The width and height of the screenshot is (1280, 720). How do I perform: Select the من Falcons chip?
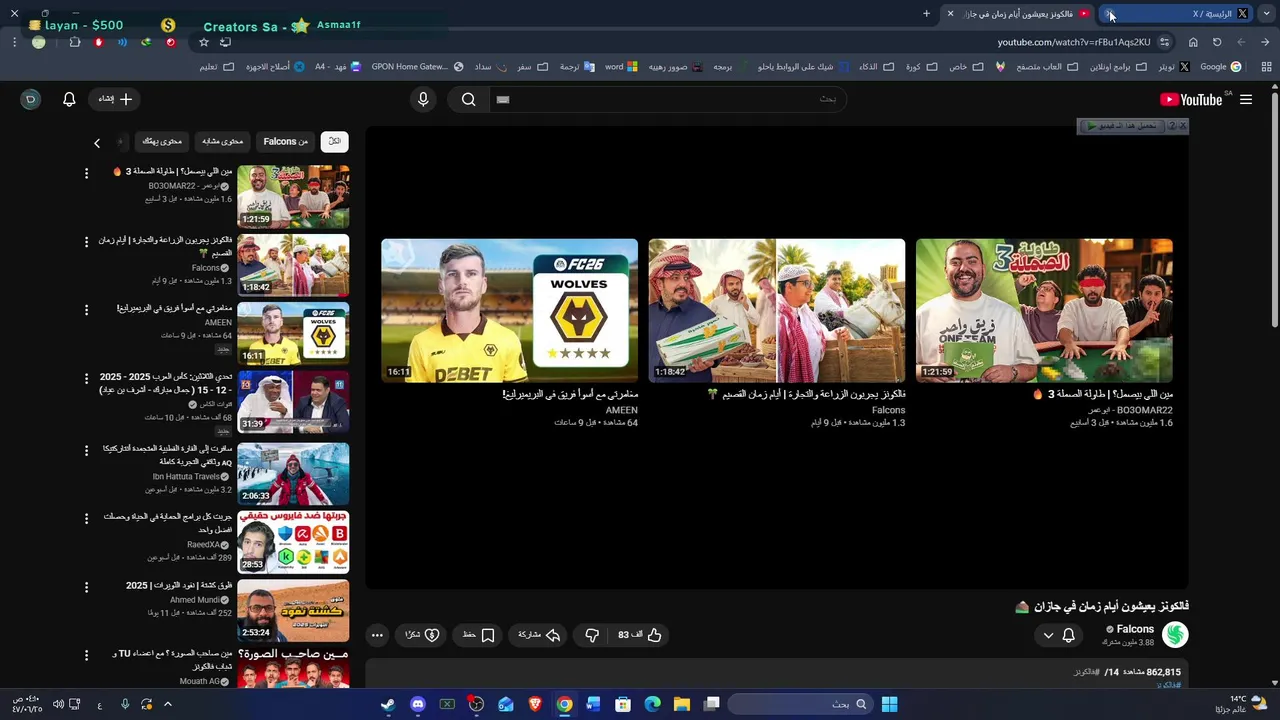point(285,141)
